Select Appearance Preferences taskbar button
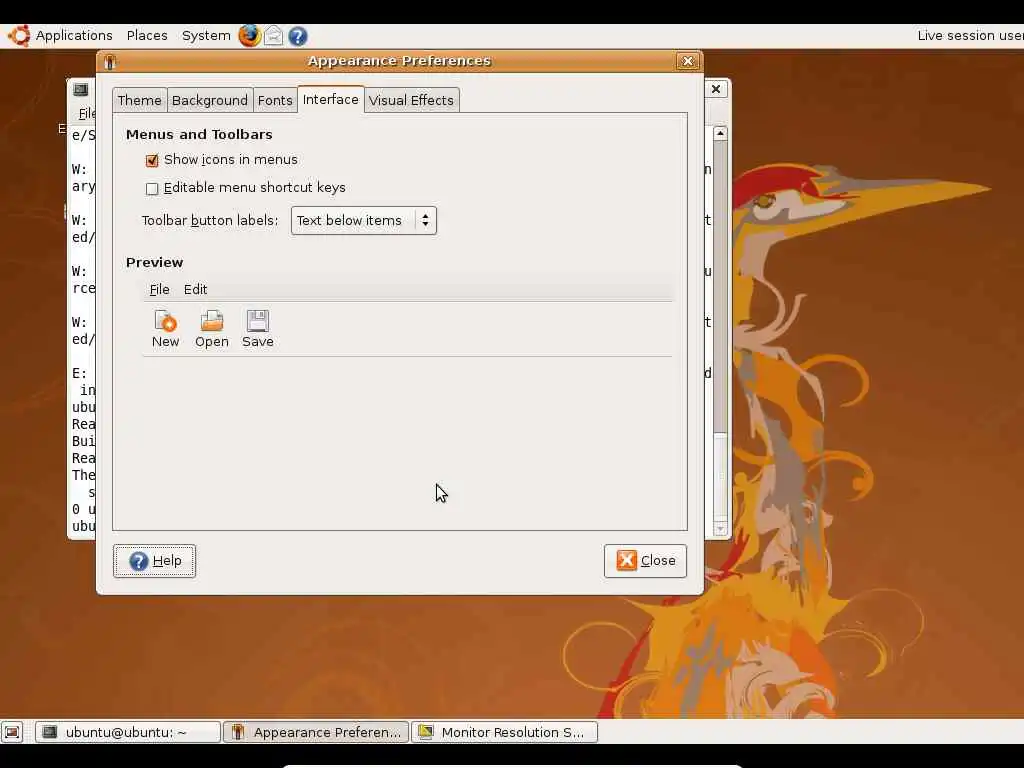This screenshot has height=768, width=1024. 316,732
